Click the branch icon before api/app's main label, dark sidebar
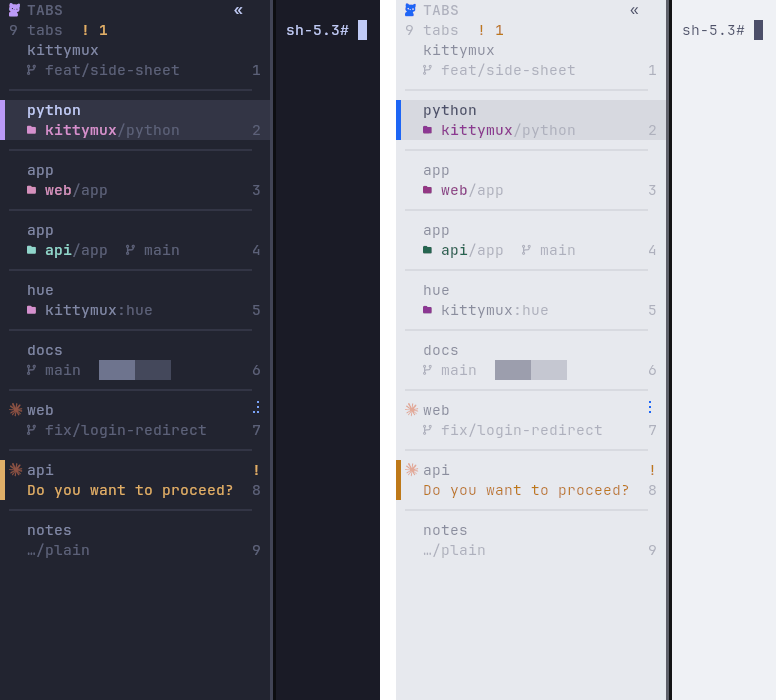776x700 pixels. coord(130,250)
